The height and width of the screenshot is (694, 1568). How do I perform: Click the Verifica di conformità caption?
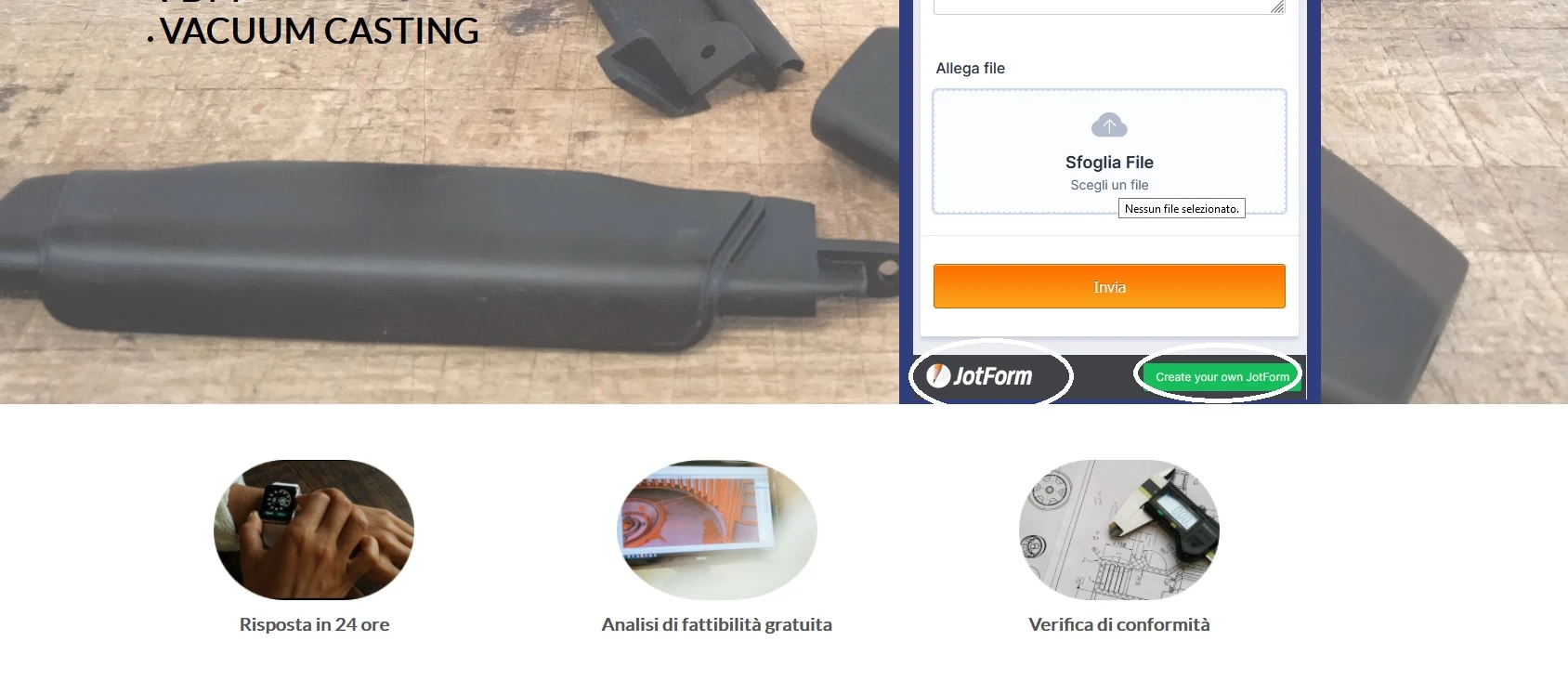(x=1119, y=624)
